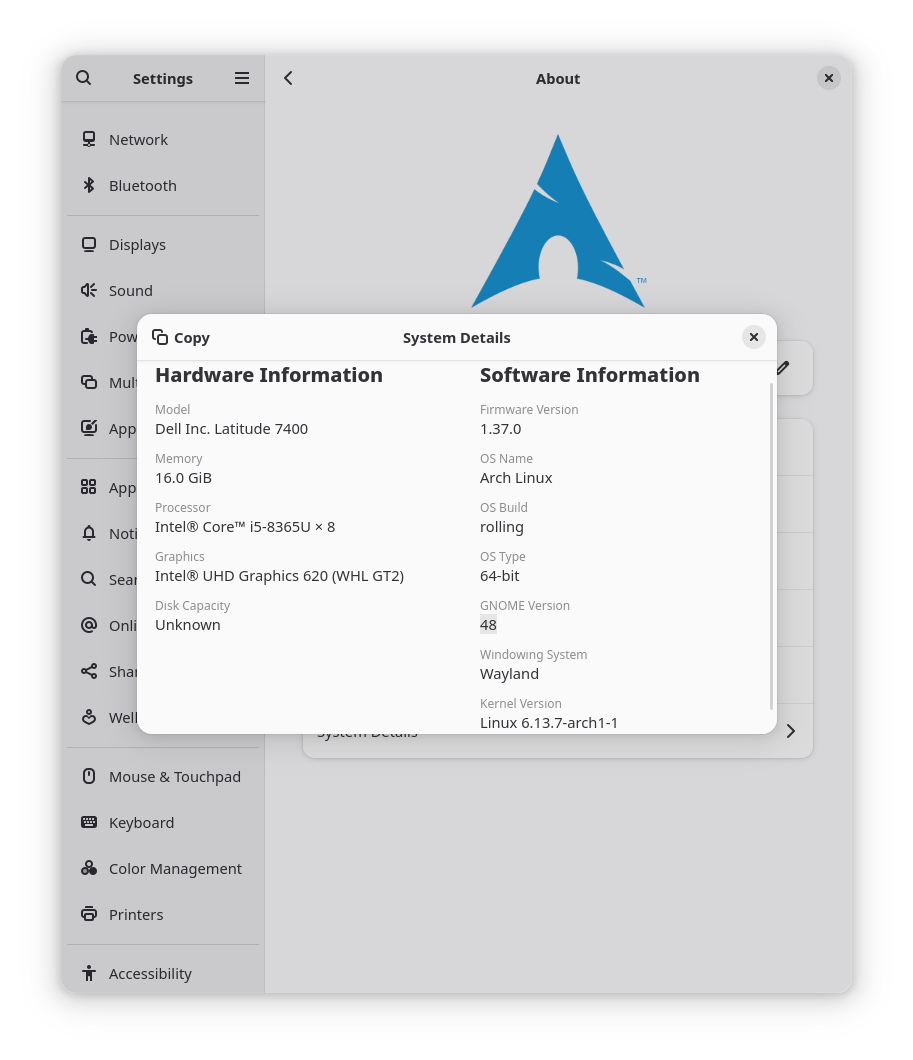913x1060 pixels.
Task: Copy the system details to clipboard
Action: tap(181, 337)
